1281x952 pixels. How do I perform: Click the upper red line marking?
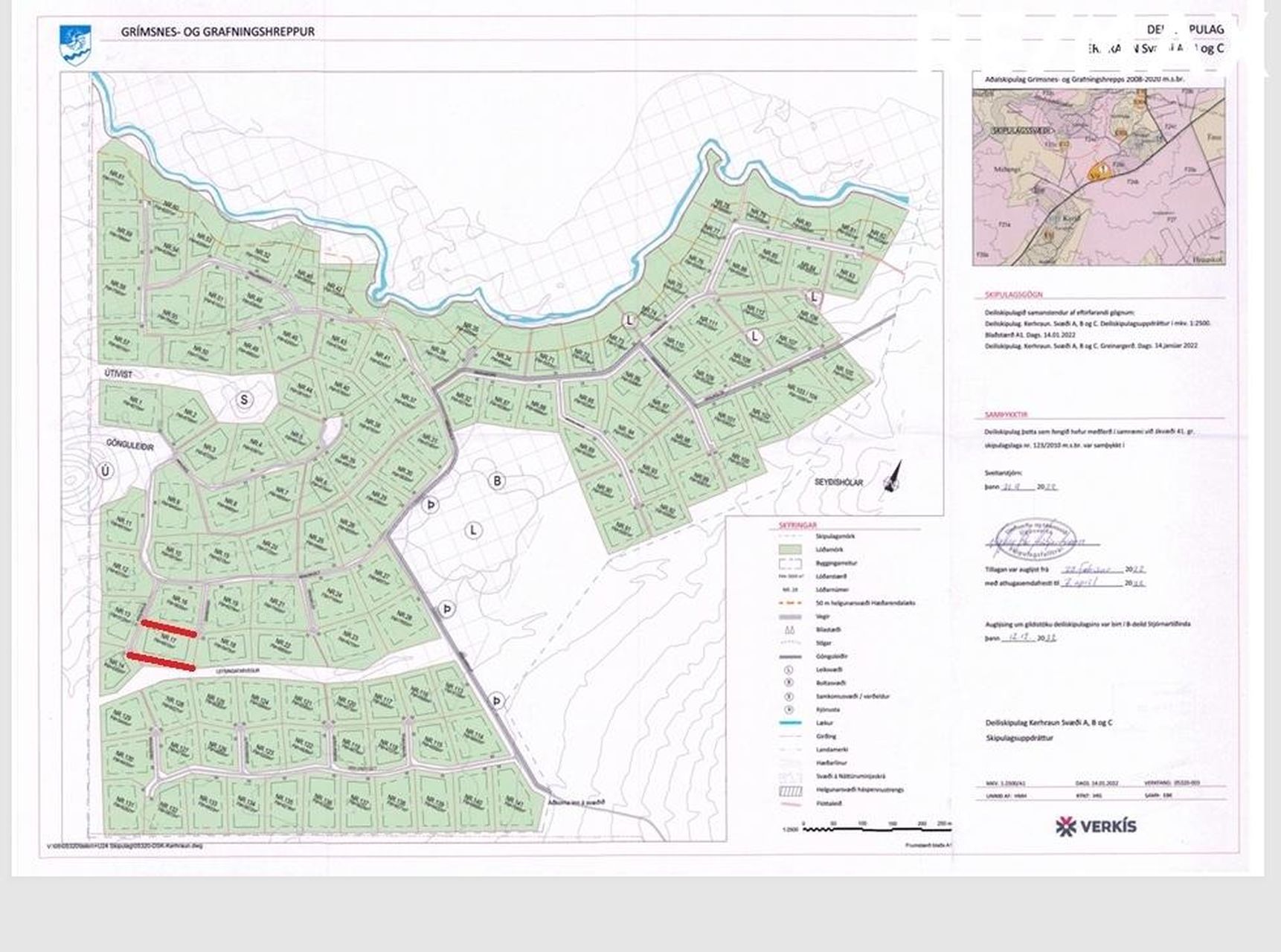170,628
